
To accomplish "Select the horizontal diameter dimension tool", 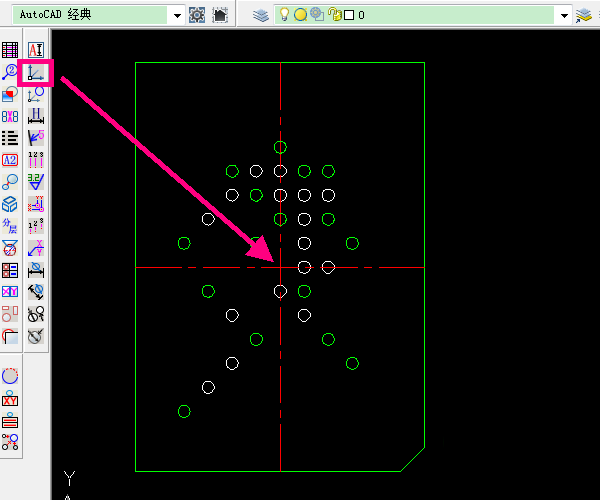I will coord(36,270).
